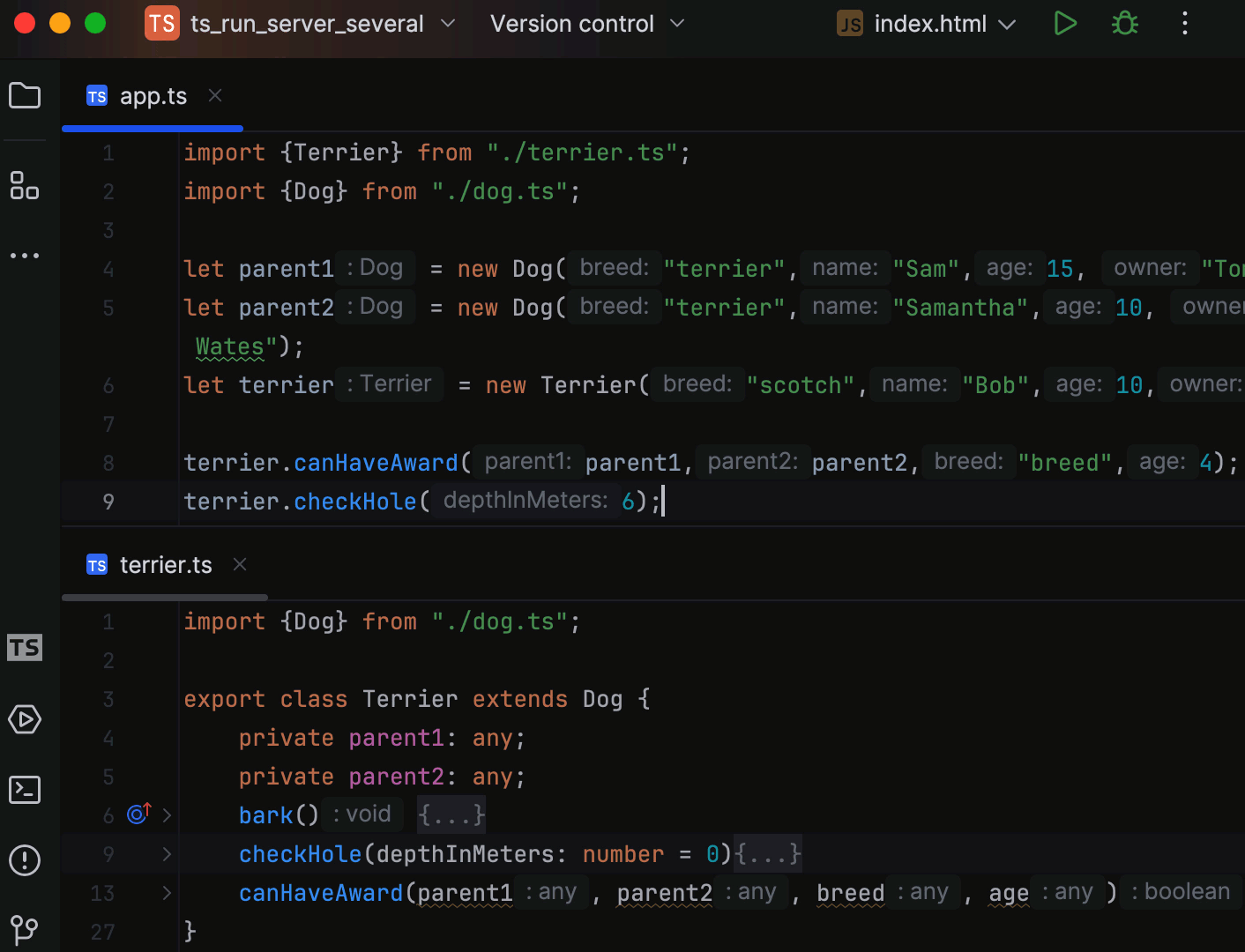Run the index.html configuration

(1065, 23)
